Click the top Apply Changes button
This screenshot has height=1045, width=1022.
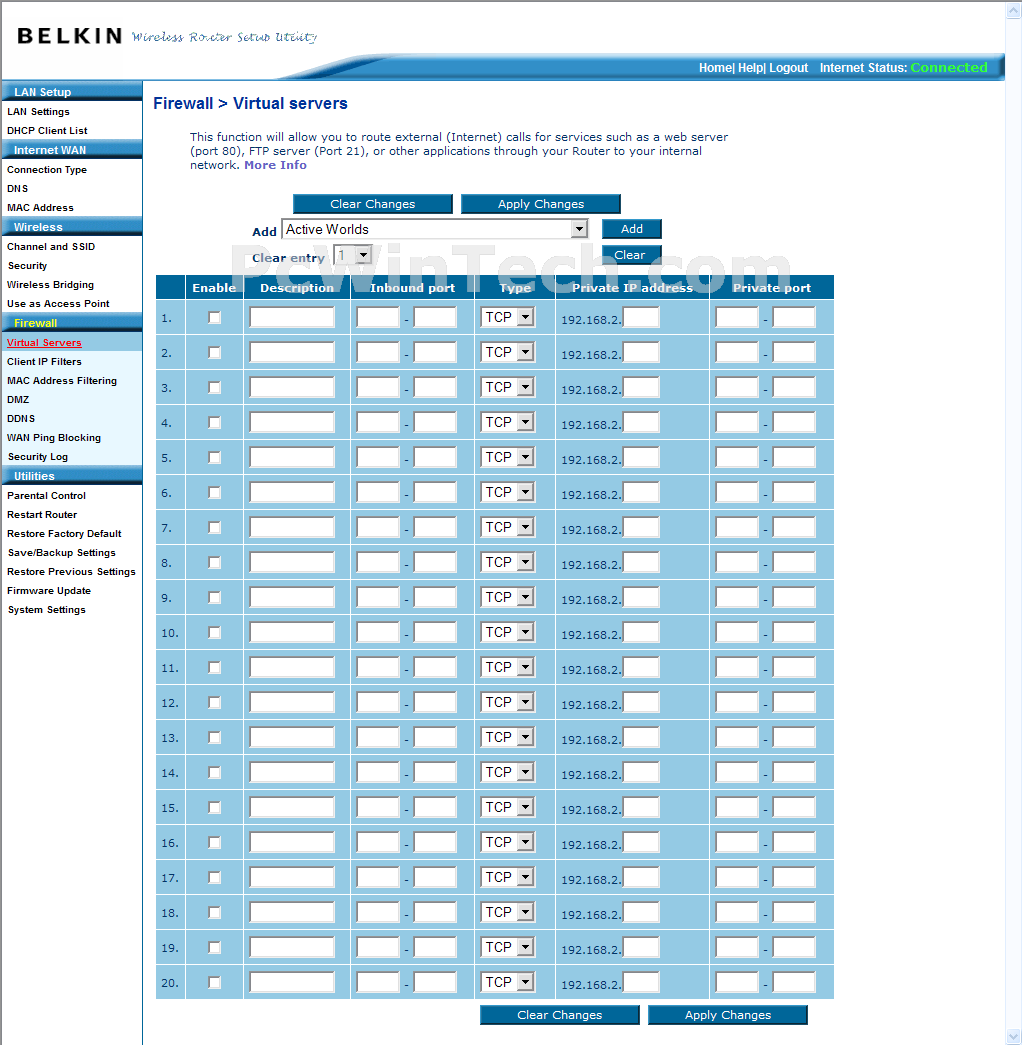click(x=541, y=204)
